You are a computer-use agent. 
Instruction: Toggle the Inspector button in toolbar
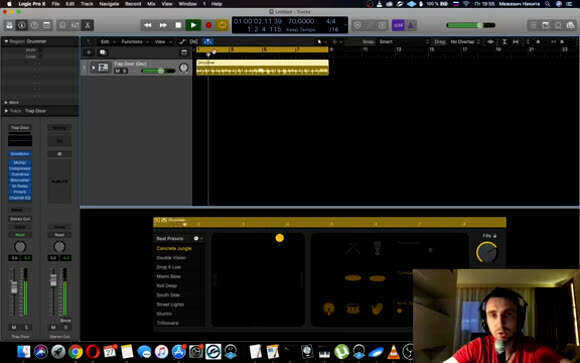pyautogui.click(x=22, y=25)
